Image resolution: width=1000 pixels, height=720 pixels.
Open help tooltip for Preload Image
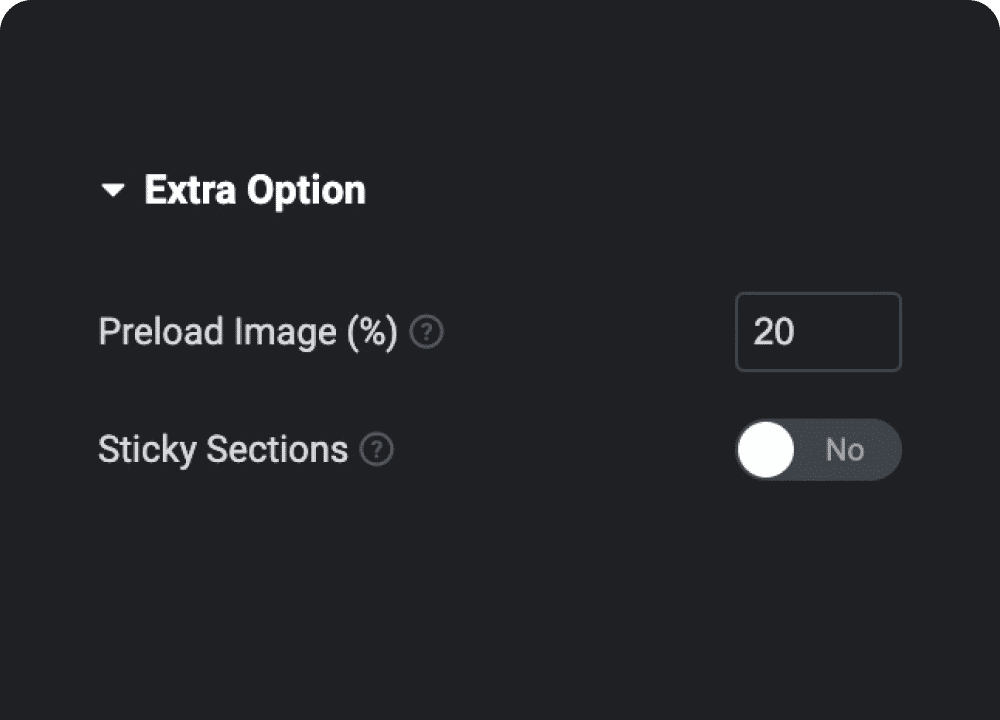point(428,331)
